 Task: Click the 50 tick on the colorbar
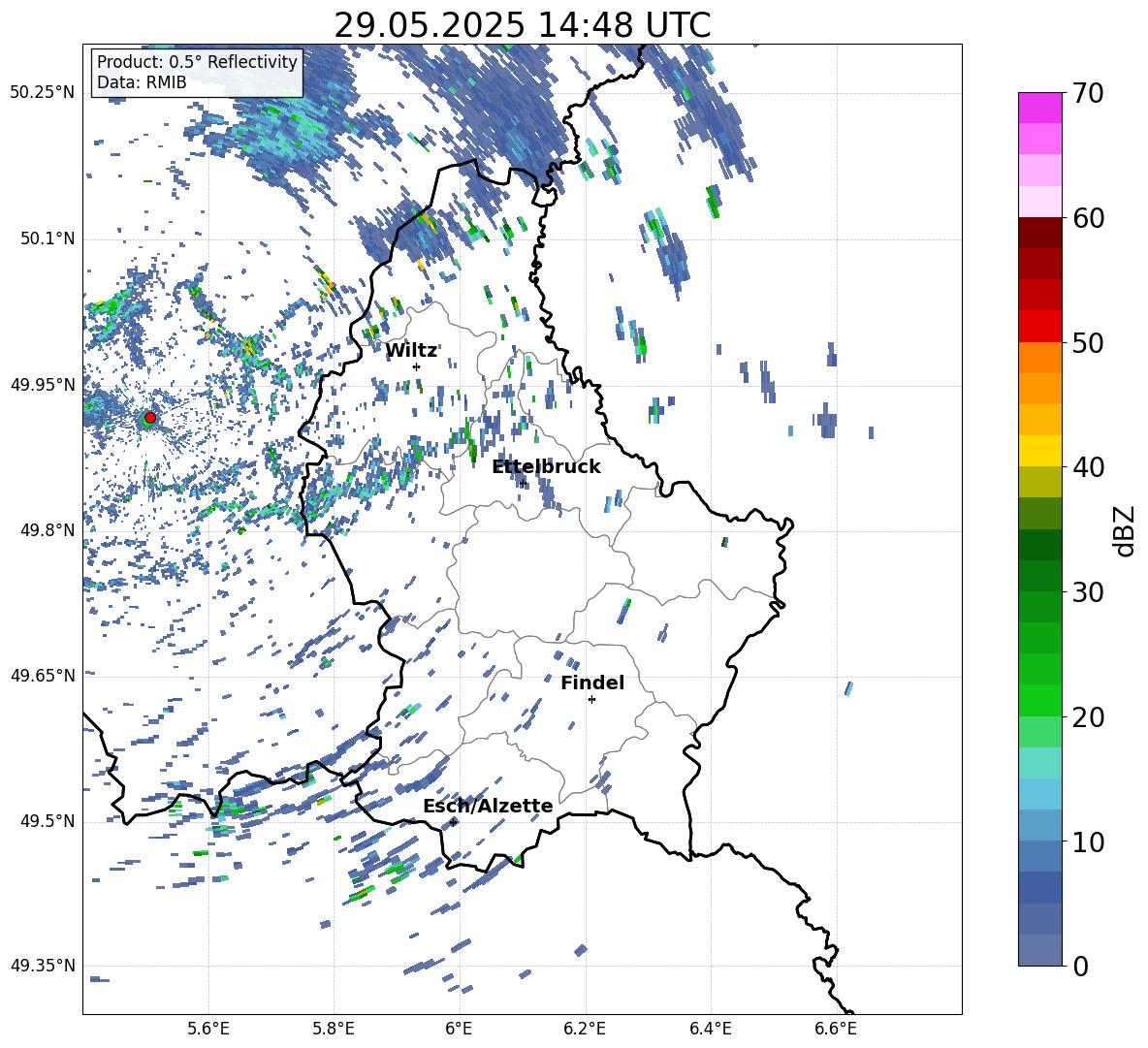(x=1088, y=342)
